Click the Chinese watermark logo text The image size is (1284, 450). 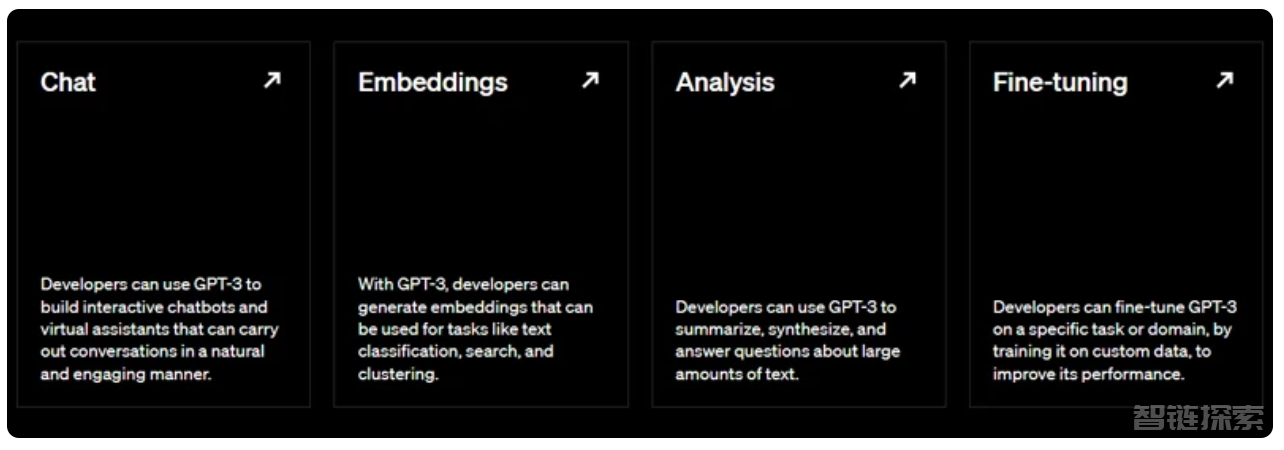click(x=1198, y=418)
